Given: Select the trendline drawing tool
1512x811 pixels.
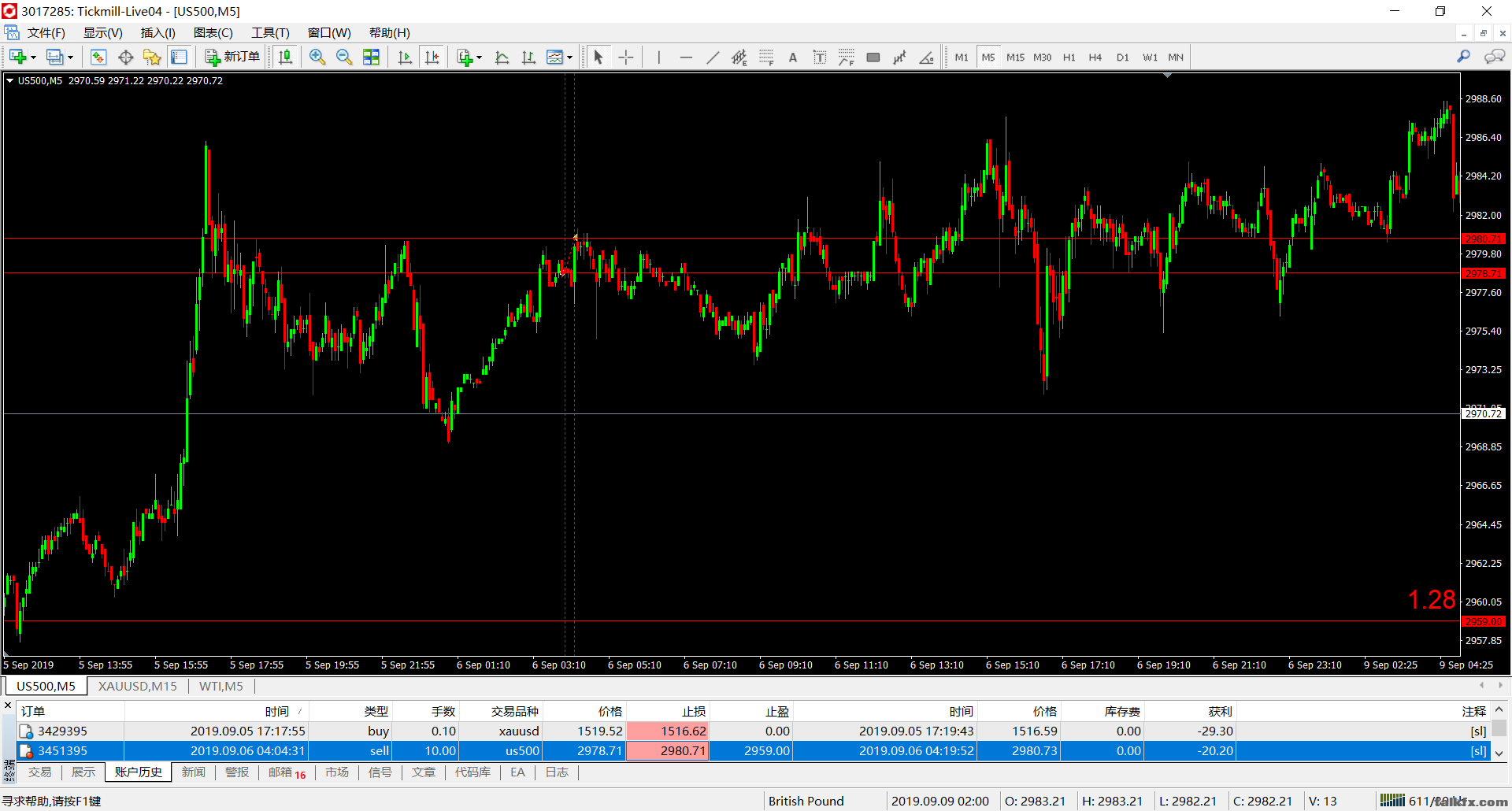Looking at the screenshot, I should click(x=713, y=57).
